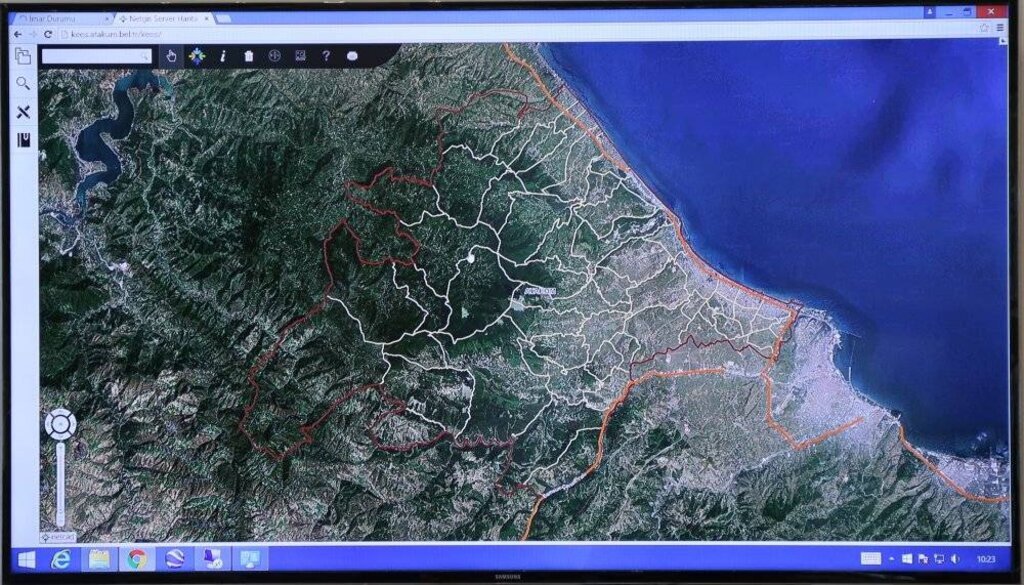Activate the info (i) identify tool
The height and width of the screenshot is (585, 1024).
pos(222,56)
